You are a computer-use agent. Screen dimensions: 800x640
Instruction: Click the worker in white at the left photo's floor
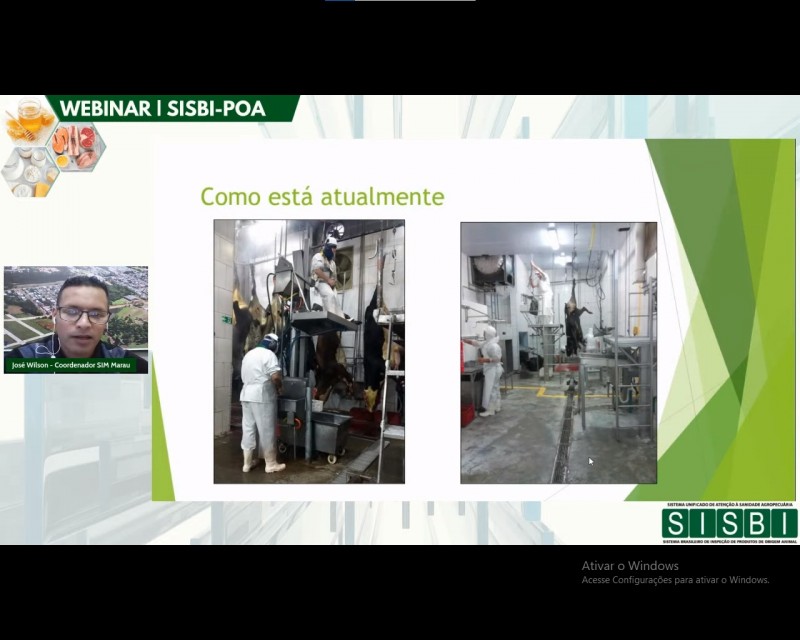(x=261, y=403)
